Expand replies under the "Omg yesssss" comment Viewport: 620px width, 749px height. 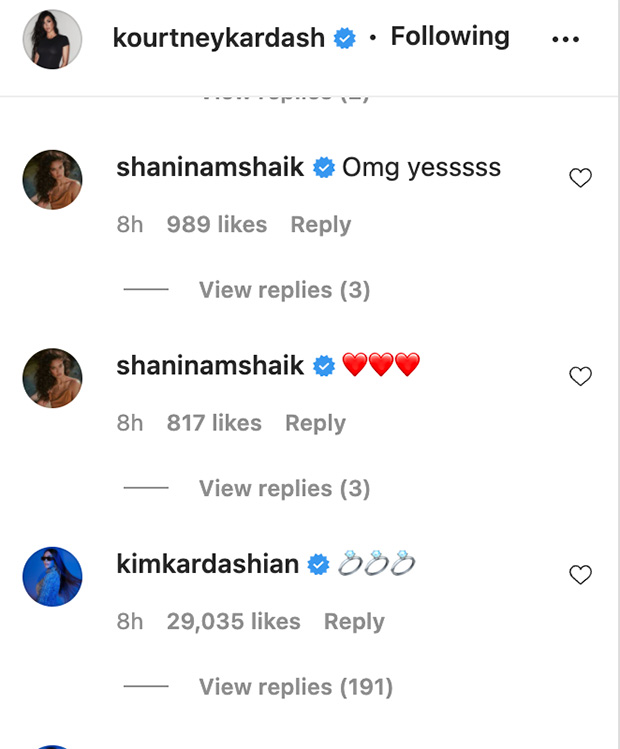click(284, 290)
